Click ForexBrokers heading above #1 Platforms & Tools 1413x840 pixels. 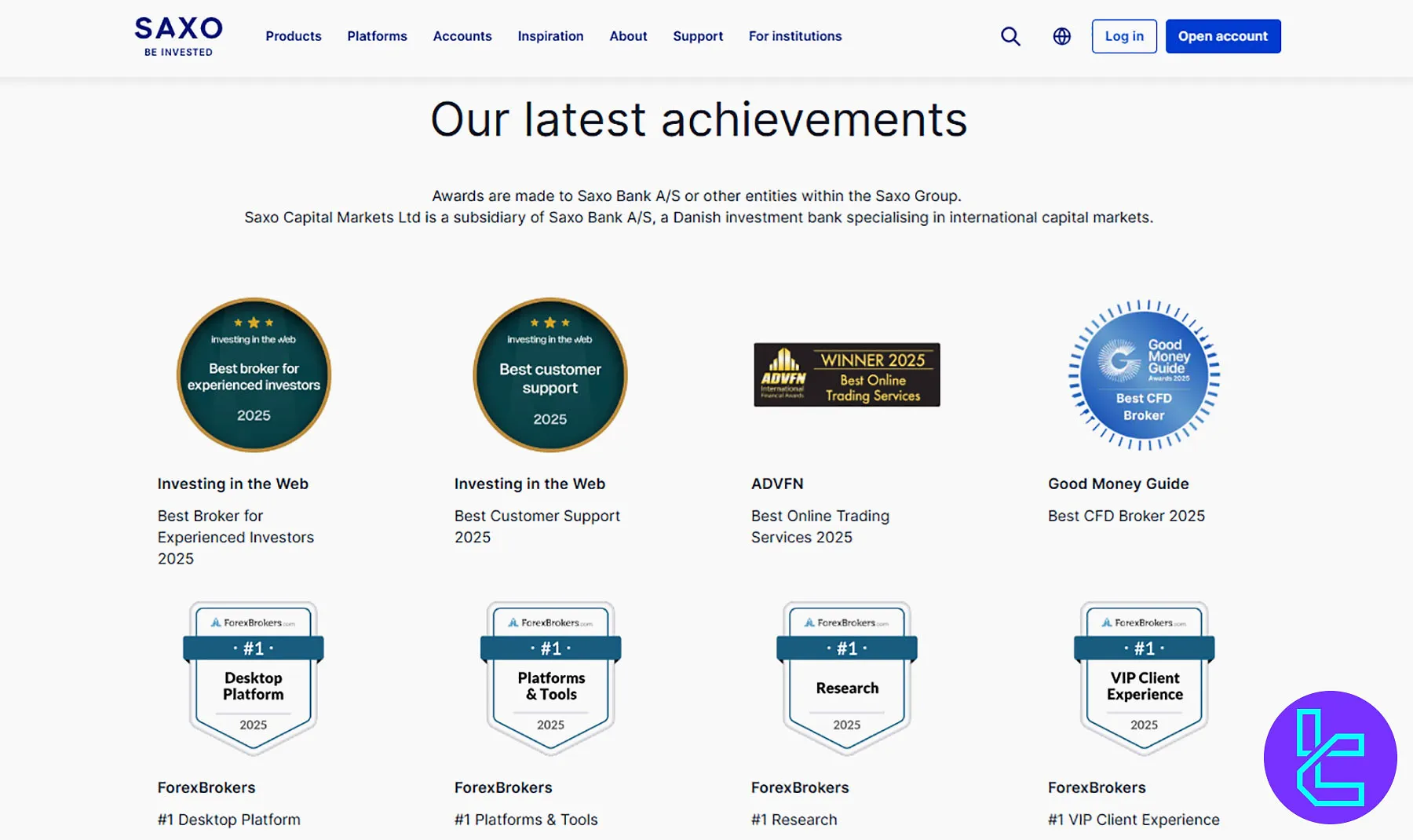click(x=503, y=787)
